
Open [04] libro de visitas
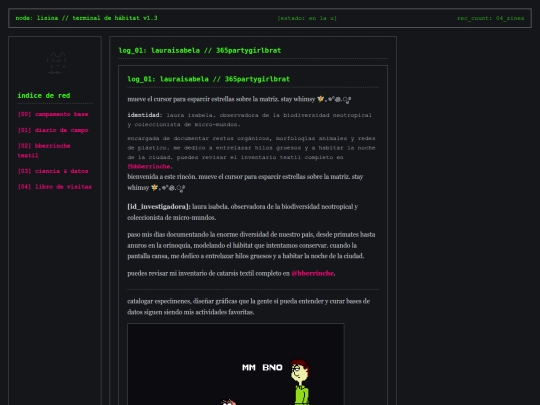55,187
